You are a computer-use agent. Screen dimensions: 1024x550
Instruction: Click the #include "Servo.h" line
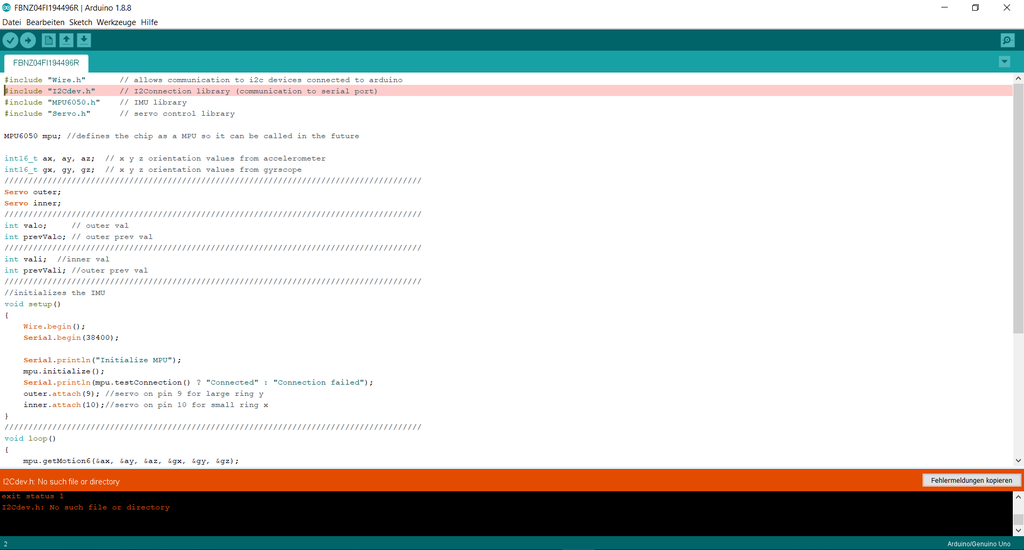[x=120, y=114]
